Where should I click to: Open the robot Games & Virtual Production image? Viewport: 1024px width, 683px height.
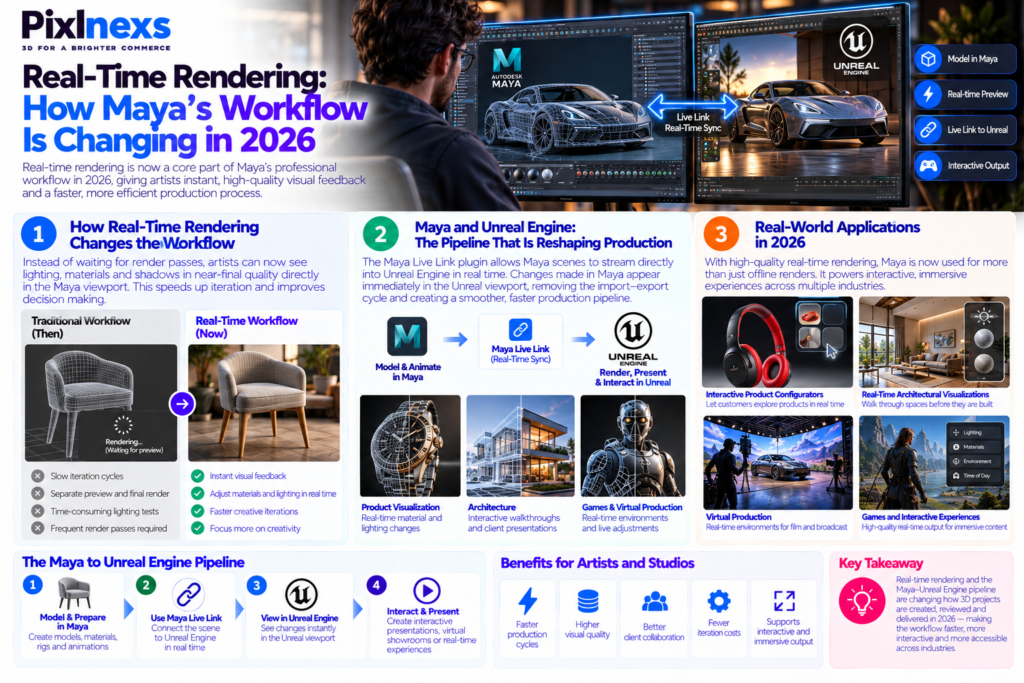coord(633,446)
